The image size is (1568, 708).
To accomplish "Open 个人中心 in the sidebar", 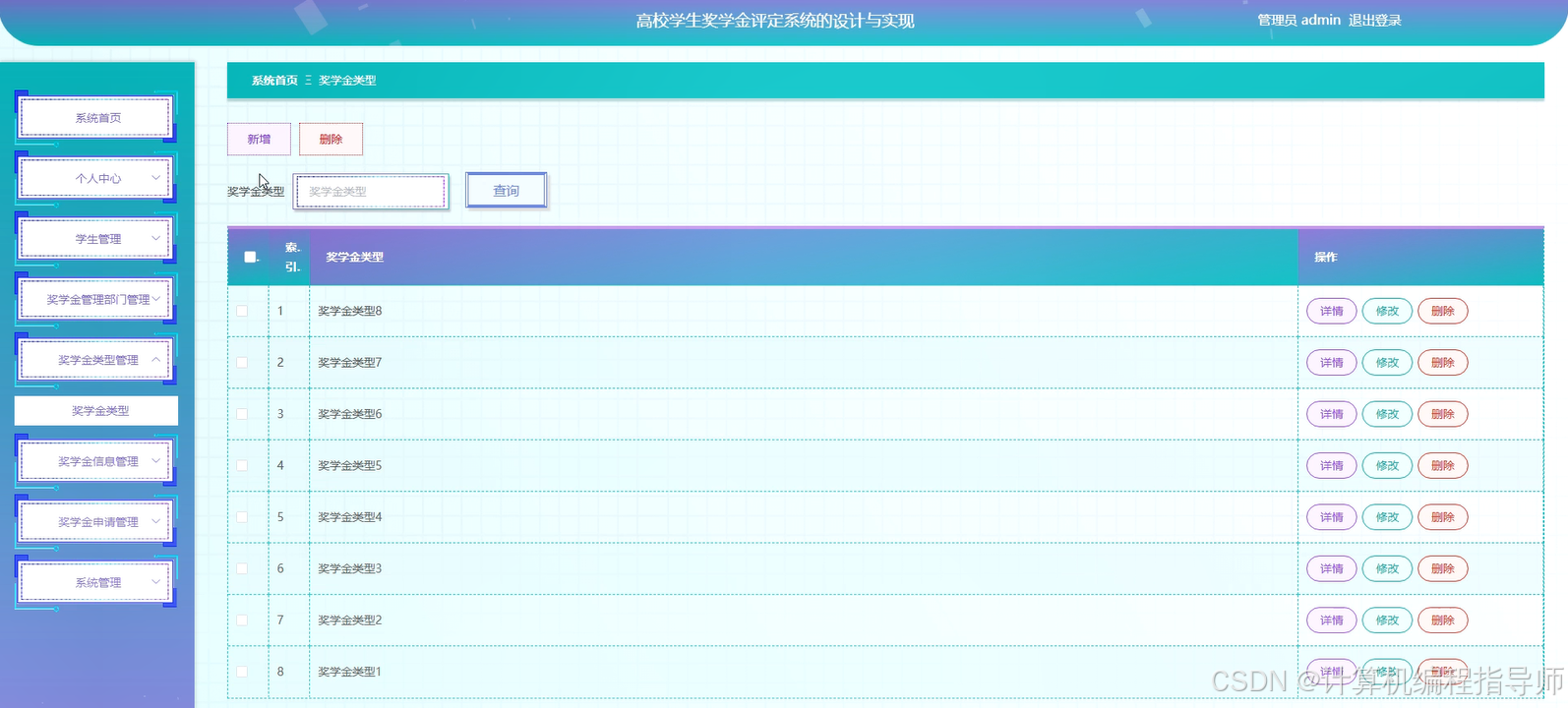I will click(x=96, y=178).
